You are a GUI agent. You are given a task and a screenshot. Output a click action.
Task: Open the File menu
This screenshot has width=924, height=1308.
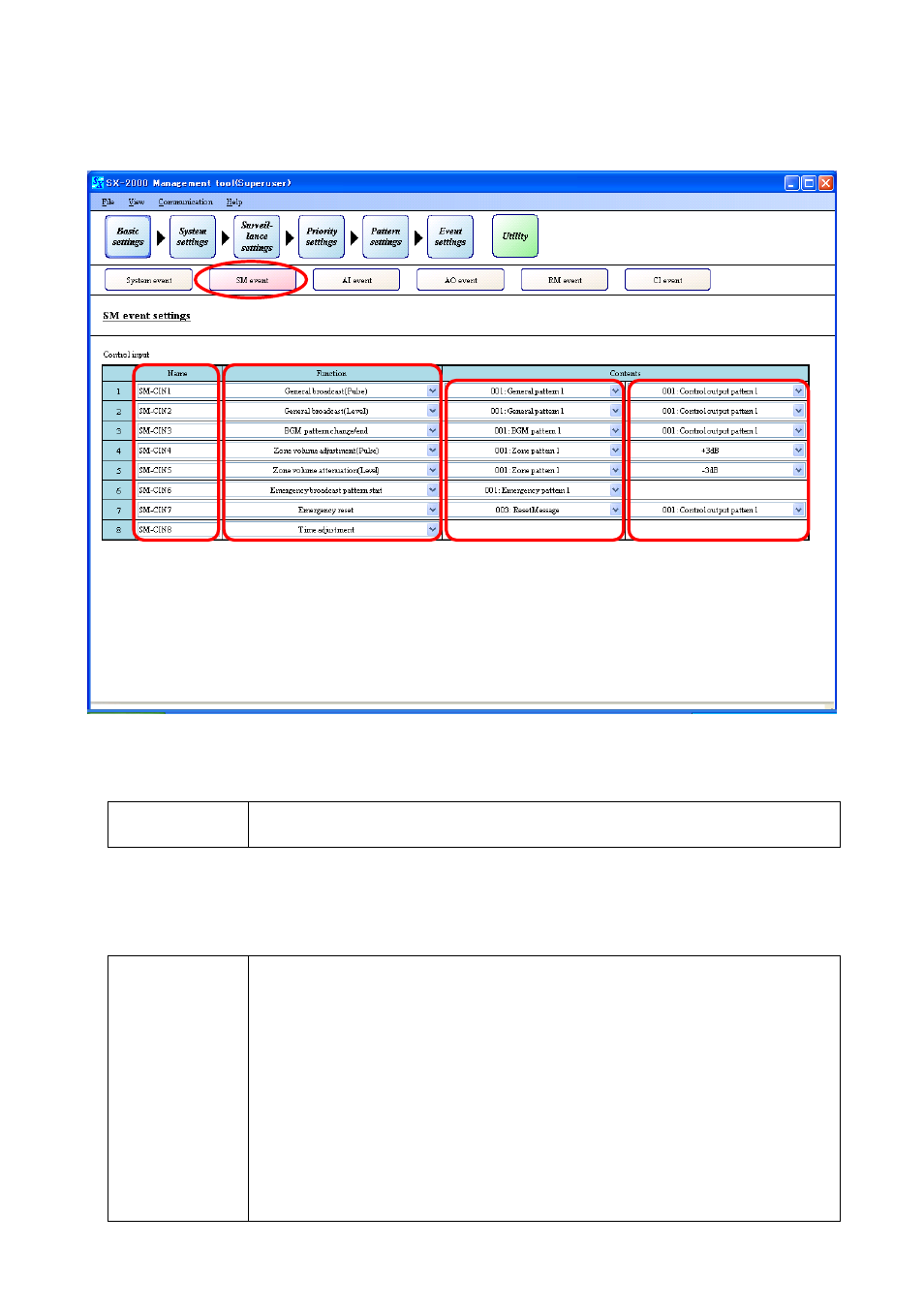[108, 202]
